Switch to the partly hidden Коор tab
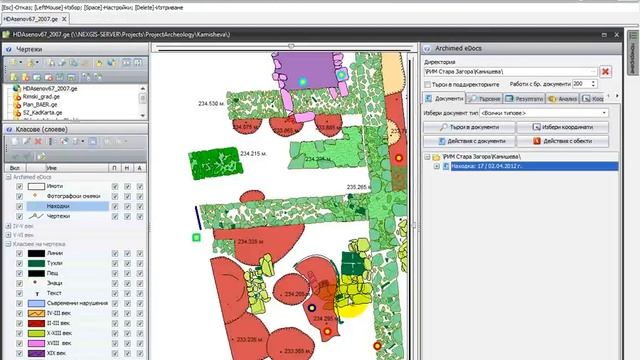 [592, 99]
